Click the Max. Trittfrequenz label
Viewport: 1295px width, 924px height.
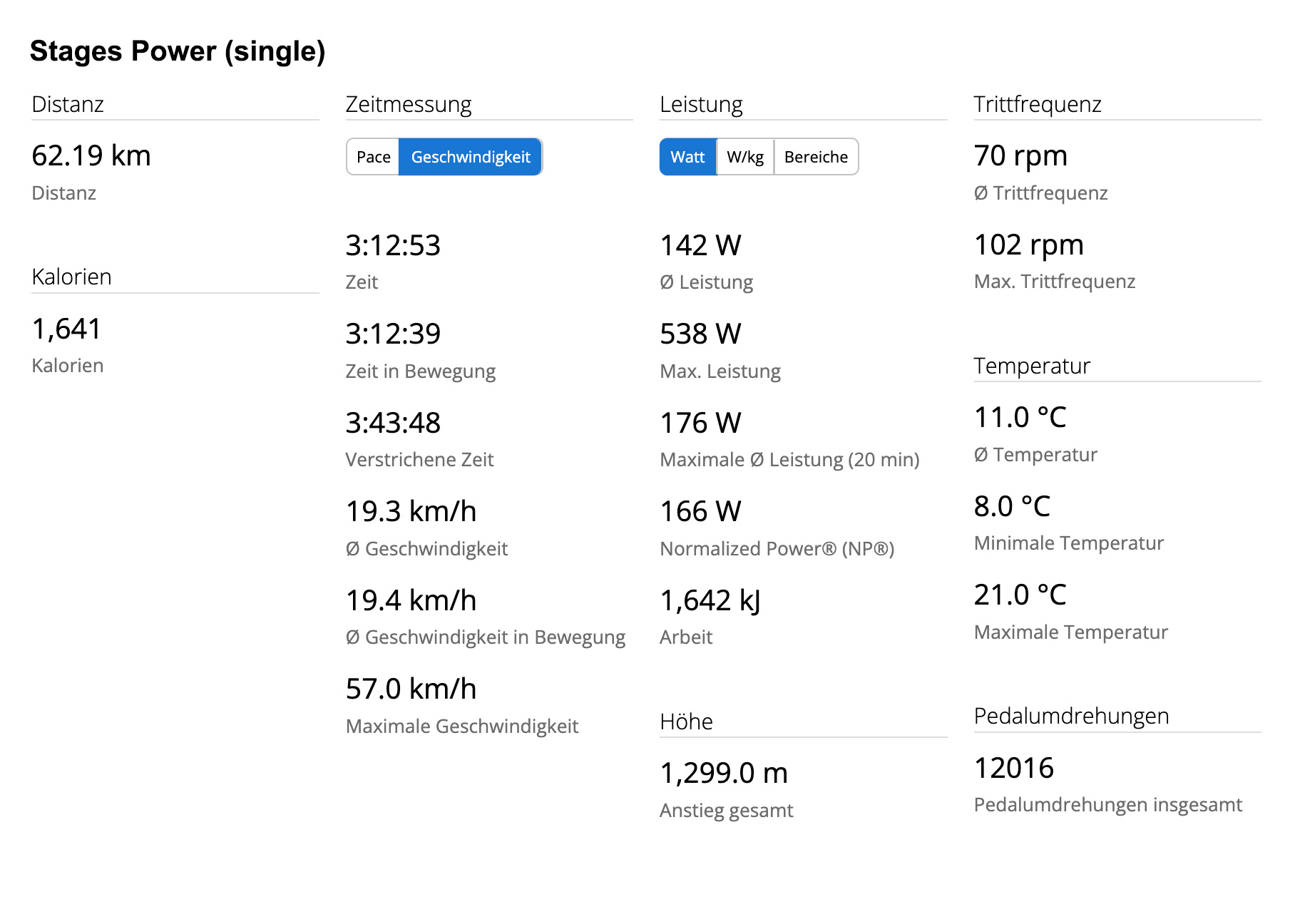[1055, 282]
